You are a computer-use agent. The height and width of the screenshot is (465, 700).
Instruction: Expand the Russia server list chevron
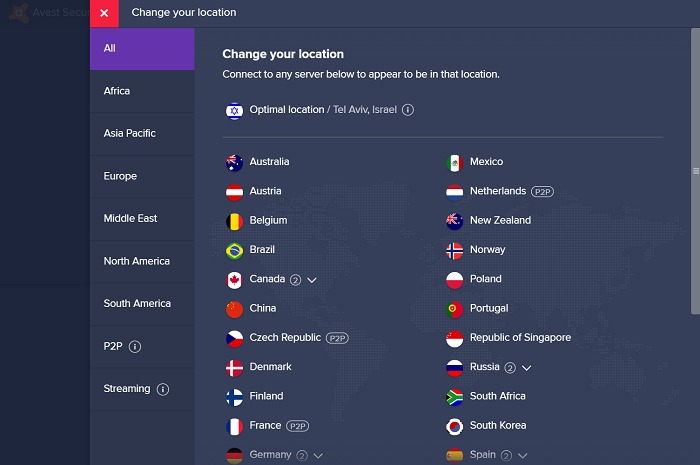click(526, 368)
